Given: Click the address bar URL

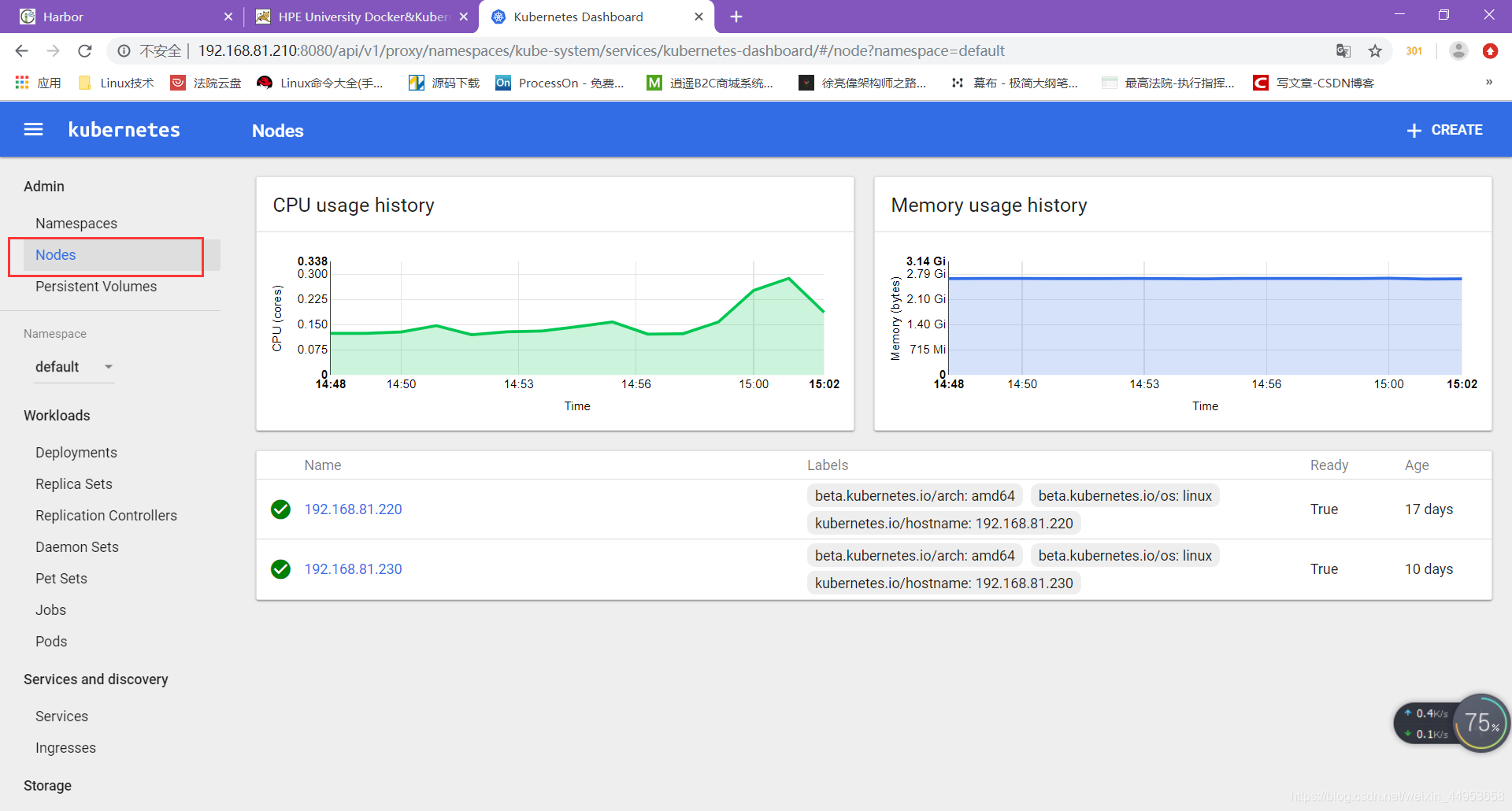Looking at the screenshot, I should [601, 51].
